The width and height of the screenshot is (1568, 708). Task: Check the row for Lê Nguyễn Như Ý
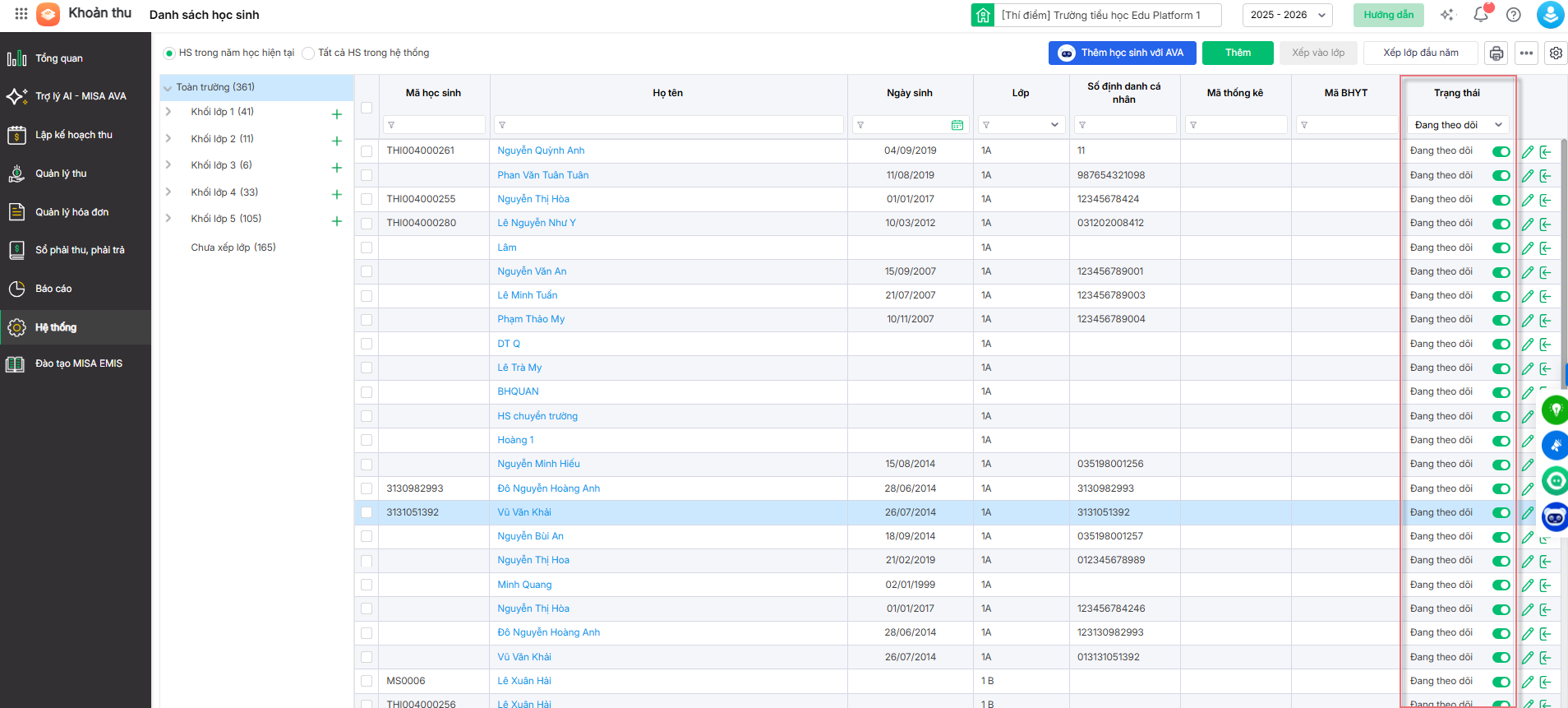(367, 224)
